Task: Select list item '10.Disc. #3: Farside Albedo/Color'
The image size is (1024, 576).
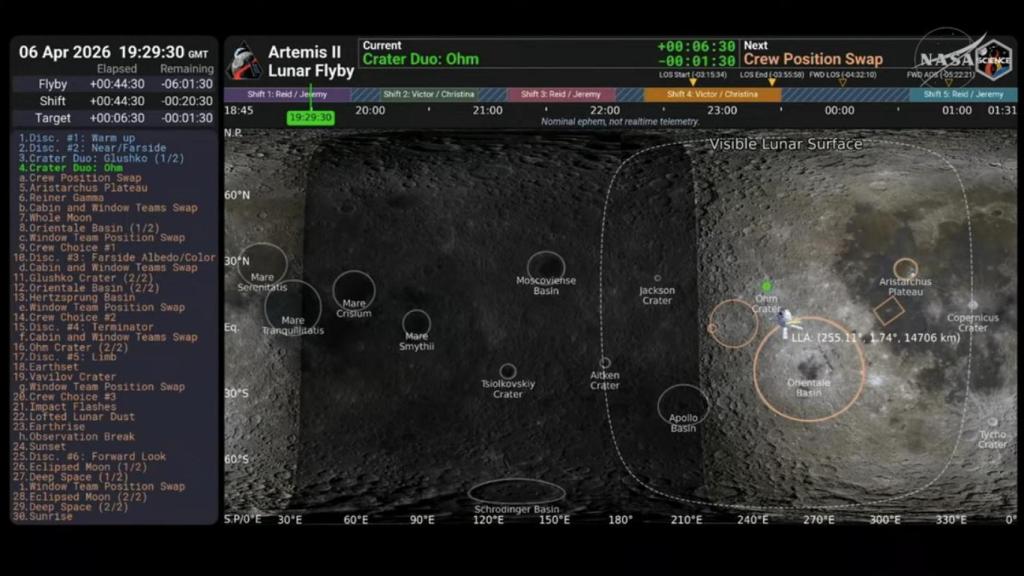Action: click(114, 257)
